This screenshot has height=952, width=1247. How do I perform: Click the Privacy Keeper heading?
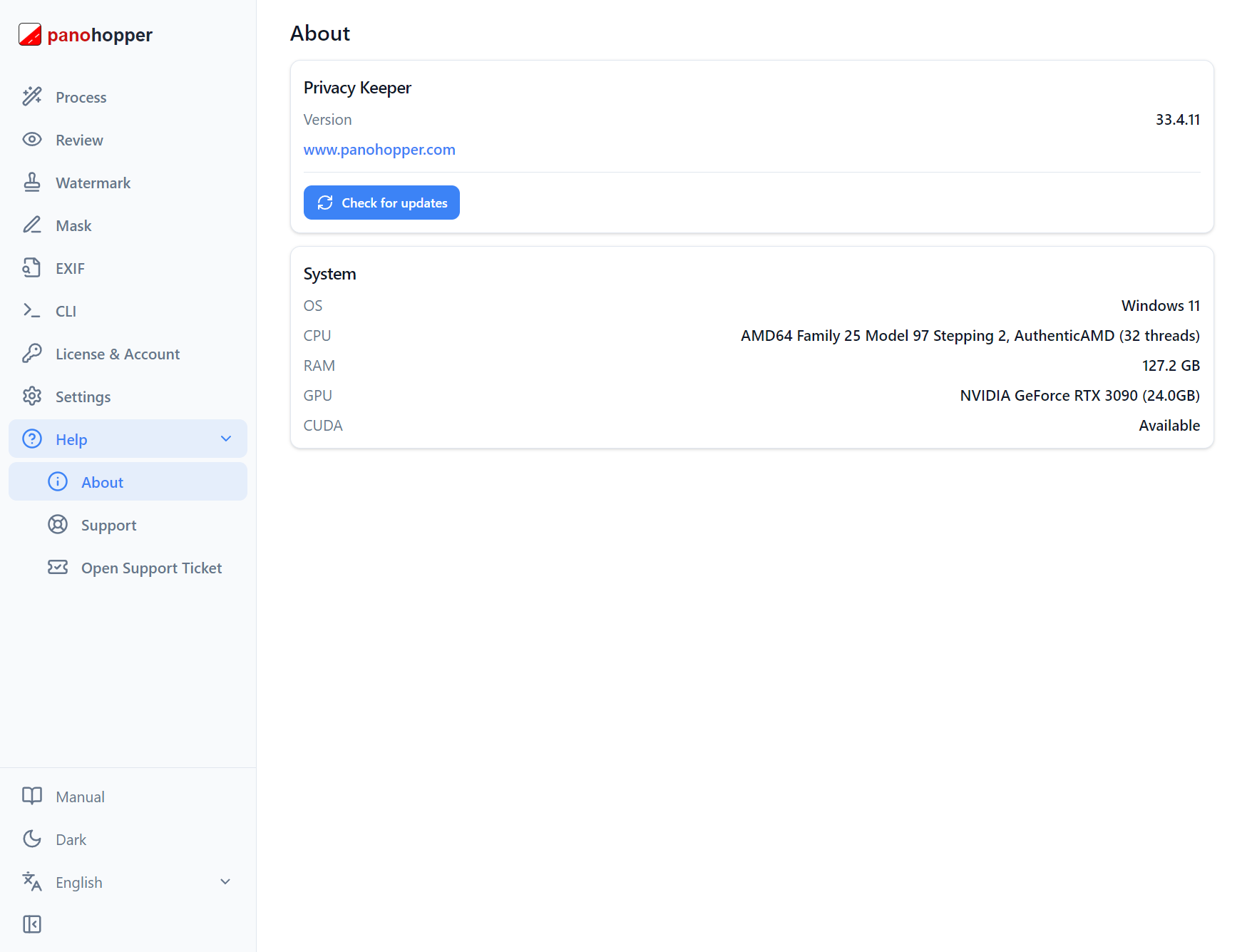click(x=358, y=88)
